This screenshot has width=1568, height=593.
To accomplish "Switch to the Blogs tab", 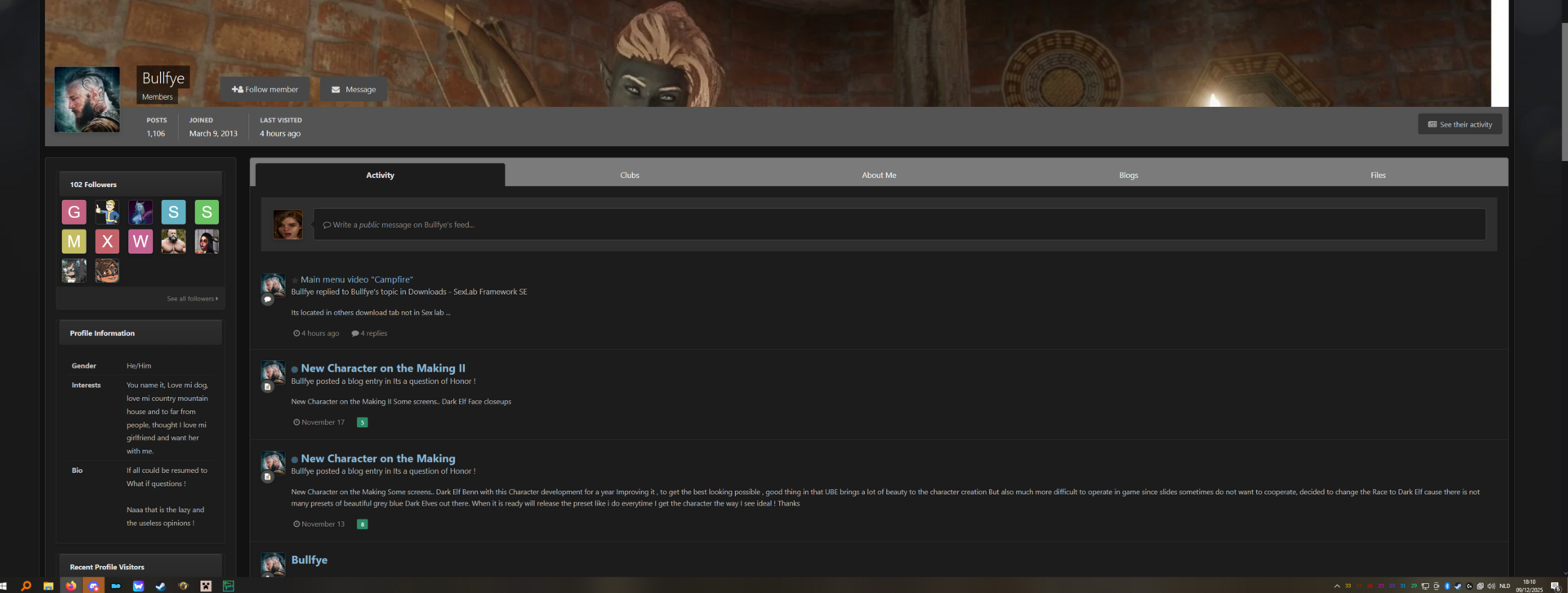I will pos(1129,175).
